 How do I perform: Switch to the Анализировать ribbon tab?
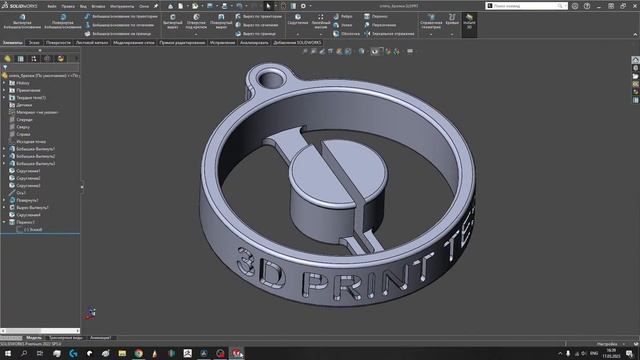[x=254, y=42]
